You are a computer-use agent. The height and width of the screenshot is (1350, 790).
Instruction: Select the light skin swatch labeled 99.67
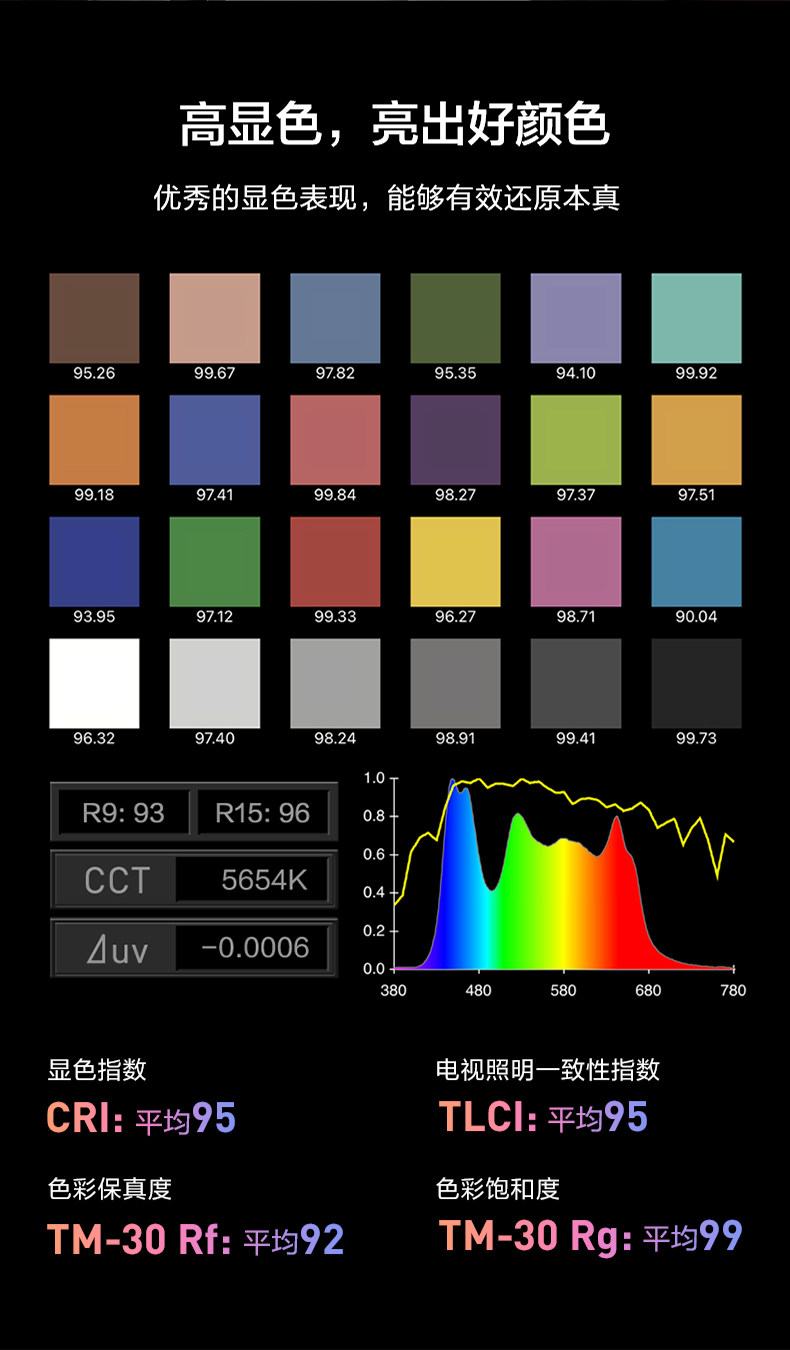(215, 318)
